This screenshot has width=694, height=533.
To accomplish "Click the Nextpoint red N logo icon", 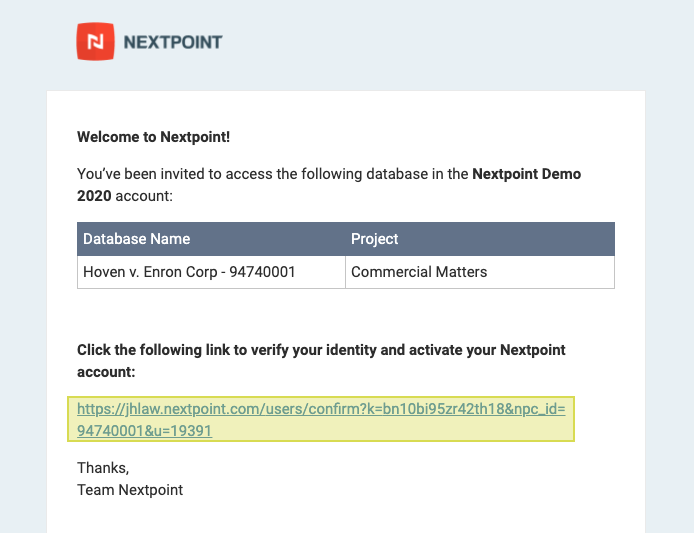I will click(x=96, y=42).
